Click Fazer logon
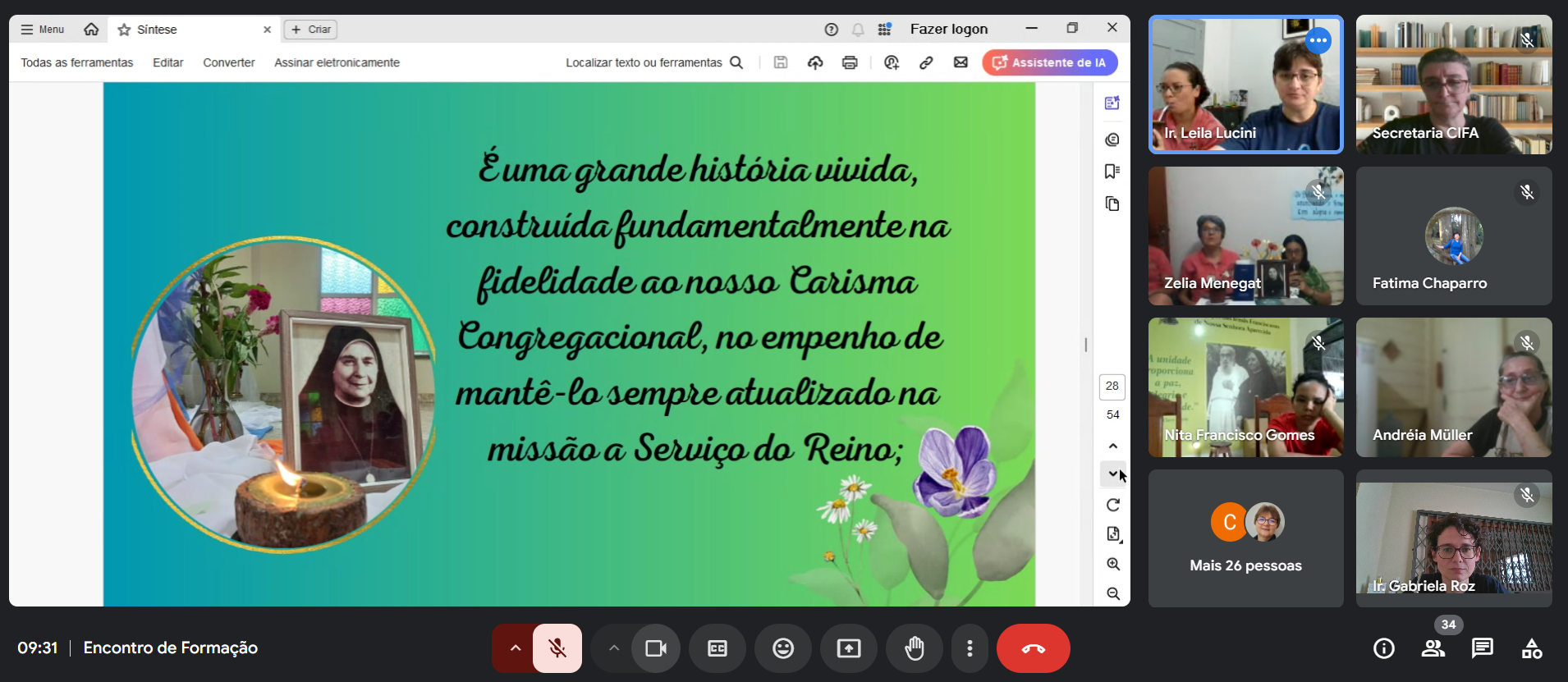The image size is (1568, 682). click(x=949, y=30)
